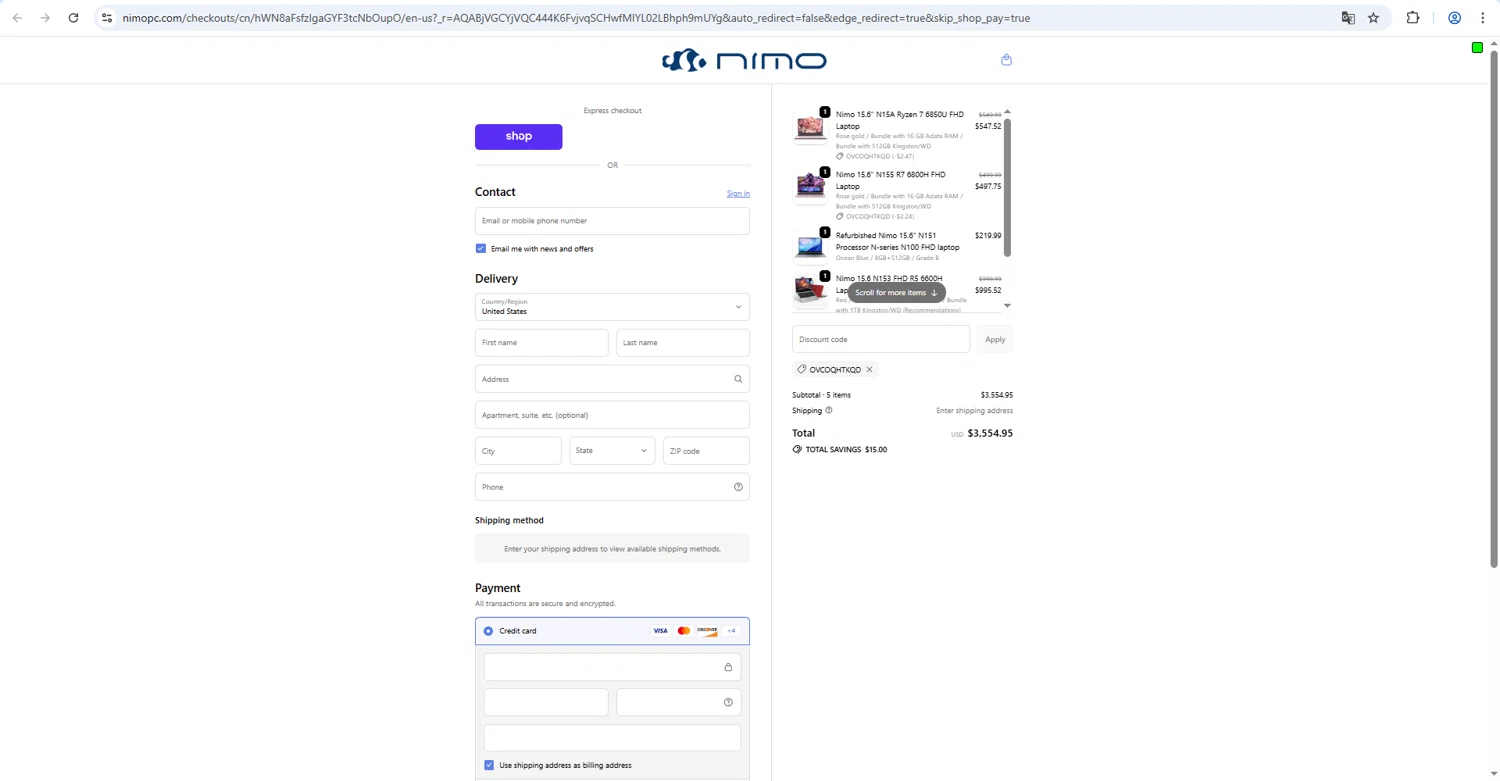Click the Shipping info question icon

828,410
